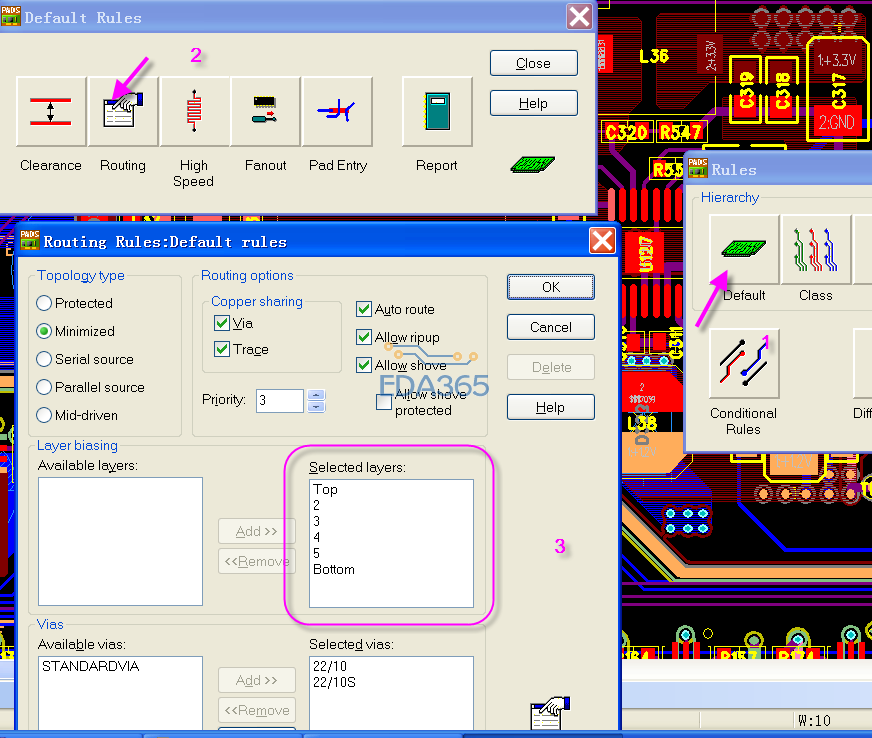Click PADS icon in Rules window title bar
The image size is (872, 738).
coord(698,168)
